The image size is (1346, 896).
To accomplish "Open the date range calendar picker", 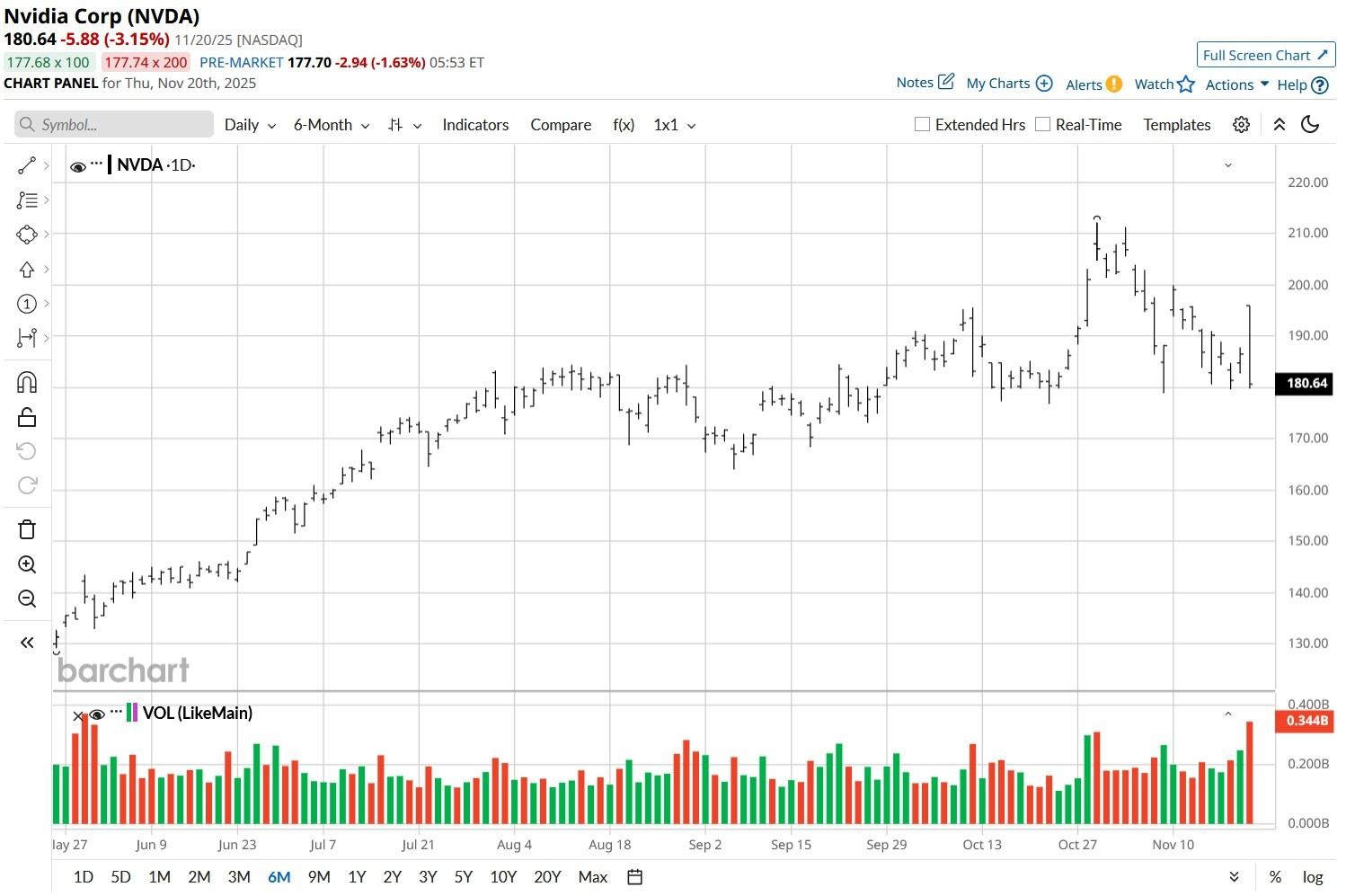I will [634, 877].
